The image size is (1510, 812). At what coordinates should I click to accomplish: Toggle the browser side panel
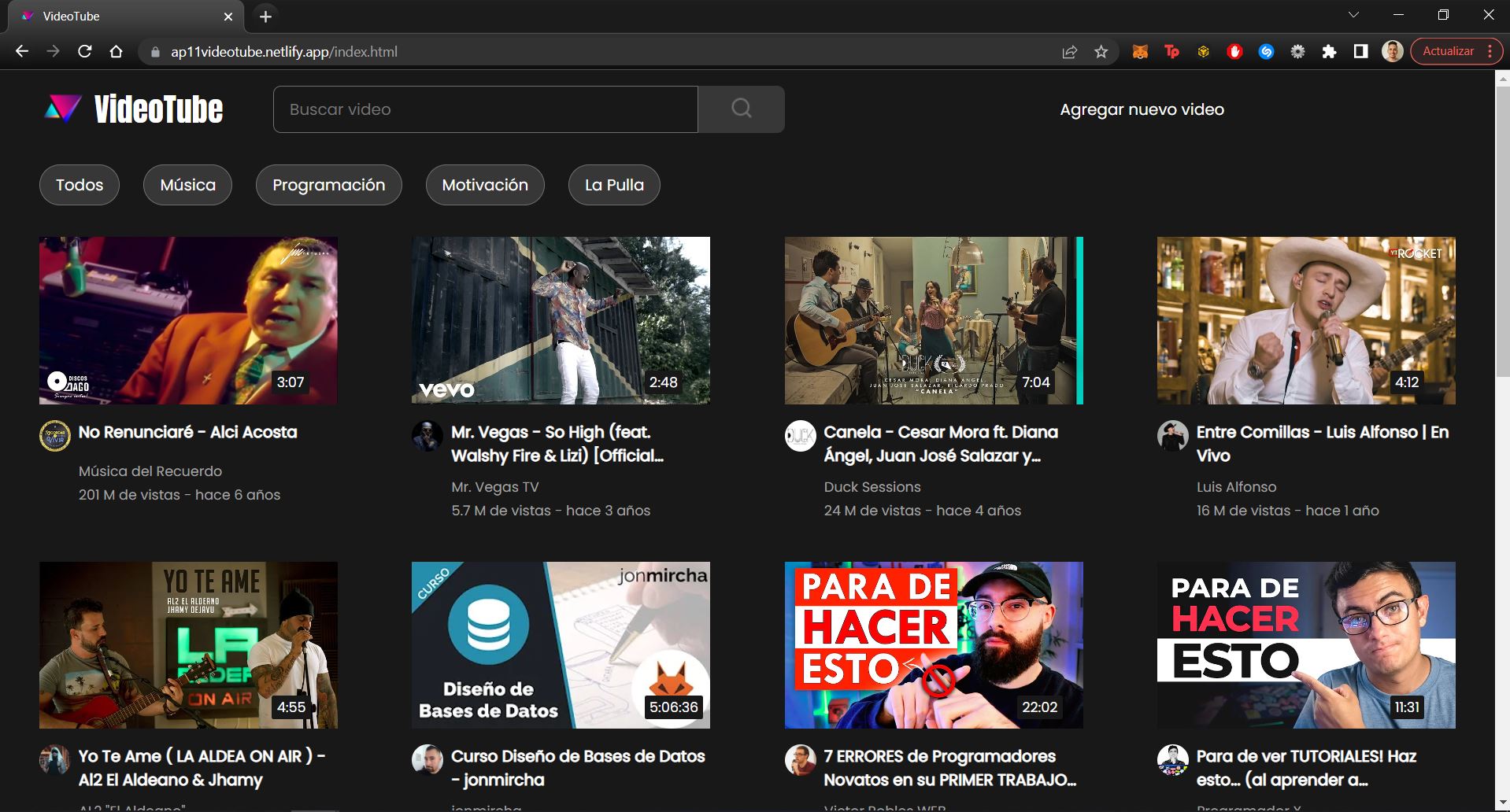pos(1360,51)
